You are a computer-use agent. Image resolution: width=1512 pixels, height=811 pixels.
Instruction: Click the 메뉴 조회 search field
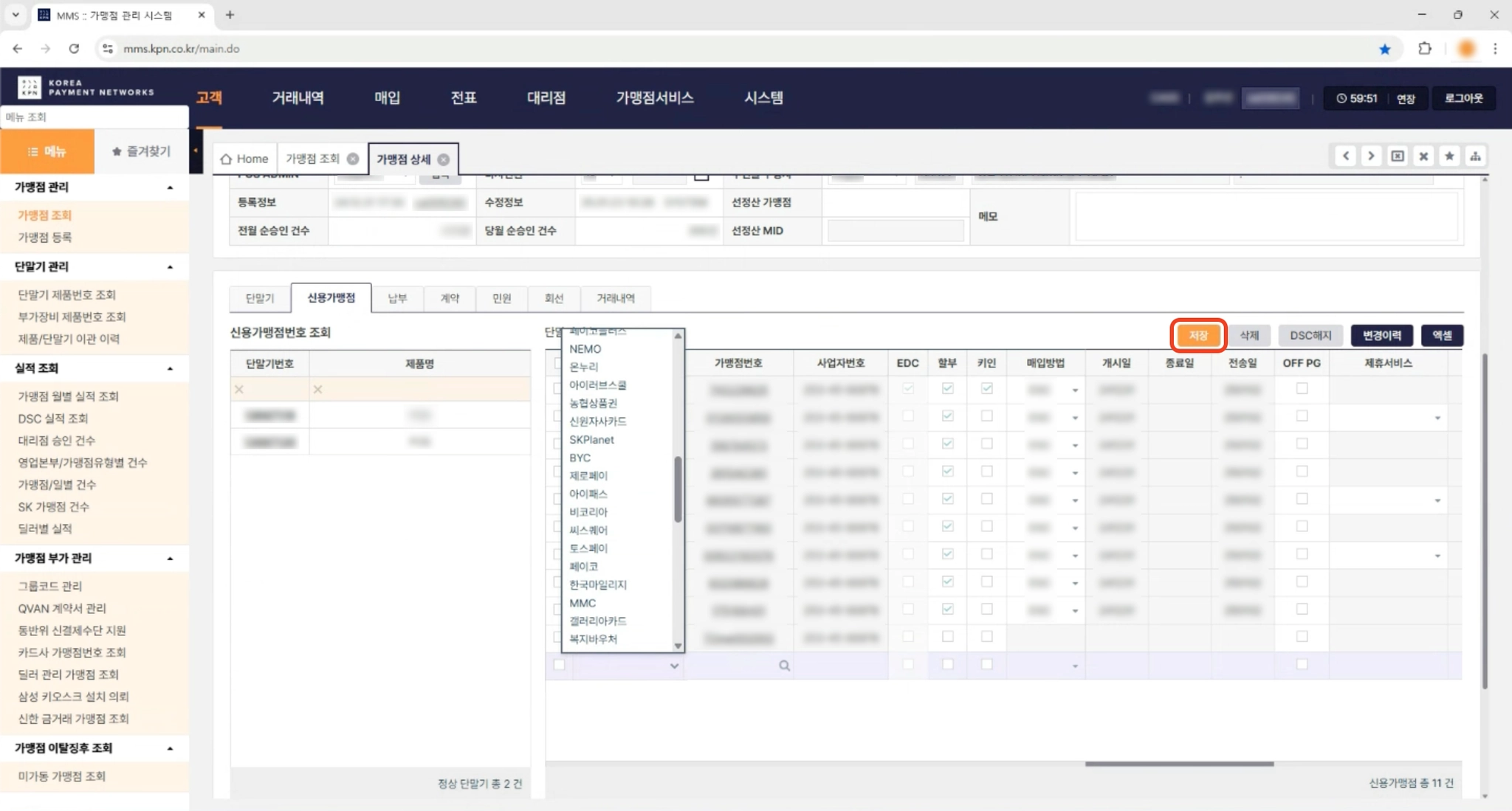pyautogui.click(x=94, y=117)
